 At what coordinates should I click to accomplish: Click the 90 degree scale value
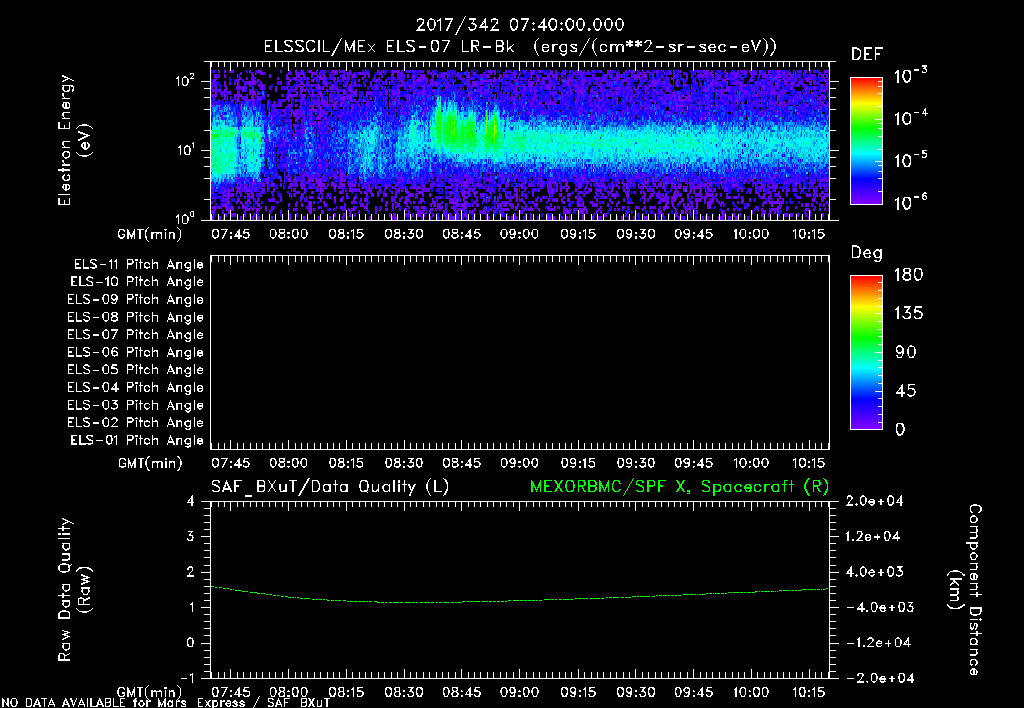[905, 353]
